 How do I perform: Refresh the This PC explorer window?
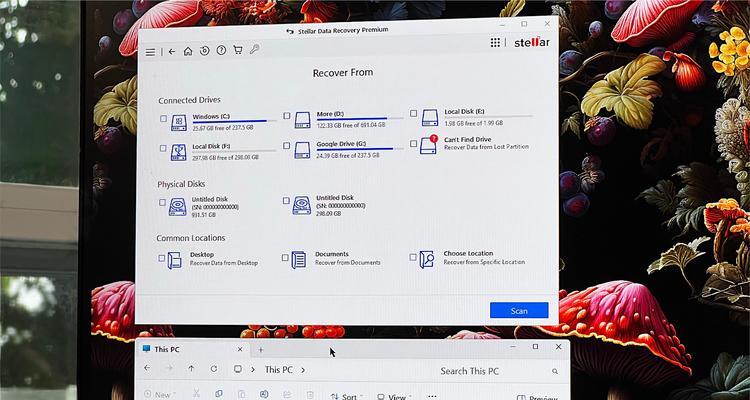coord(214,368)
